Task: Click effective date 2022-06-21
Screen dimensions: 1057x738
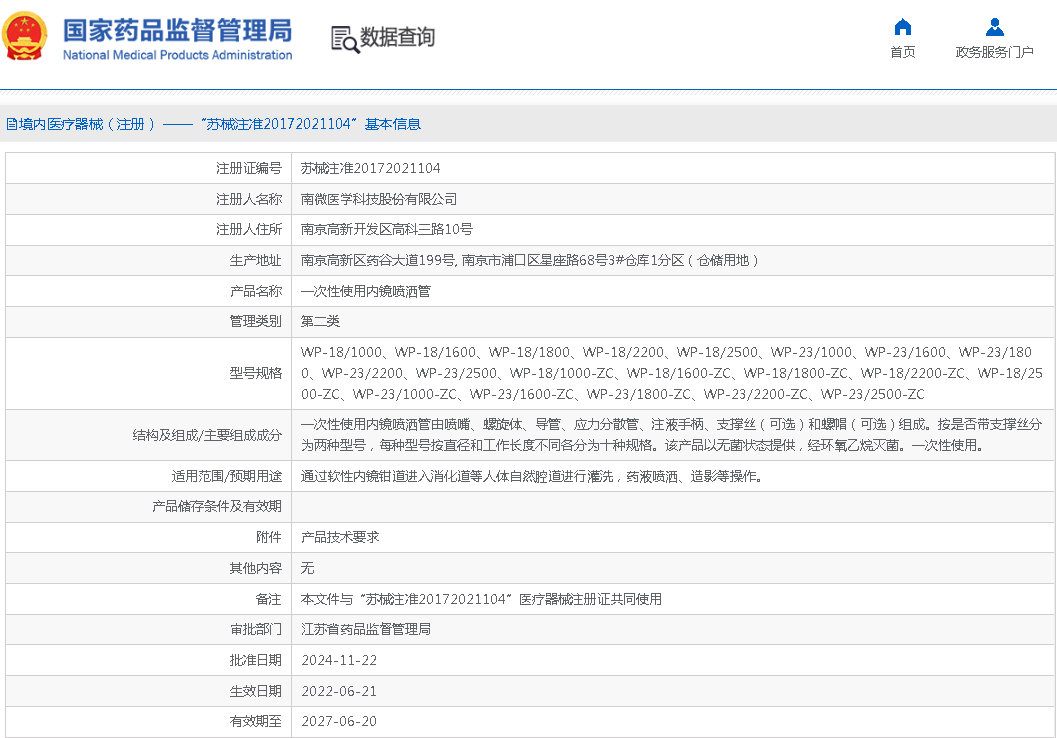Action: 339,691
